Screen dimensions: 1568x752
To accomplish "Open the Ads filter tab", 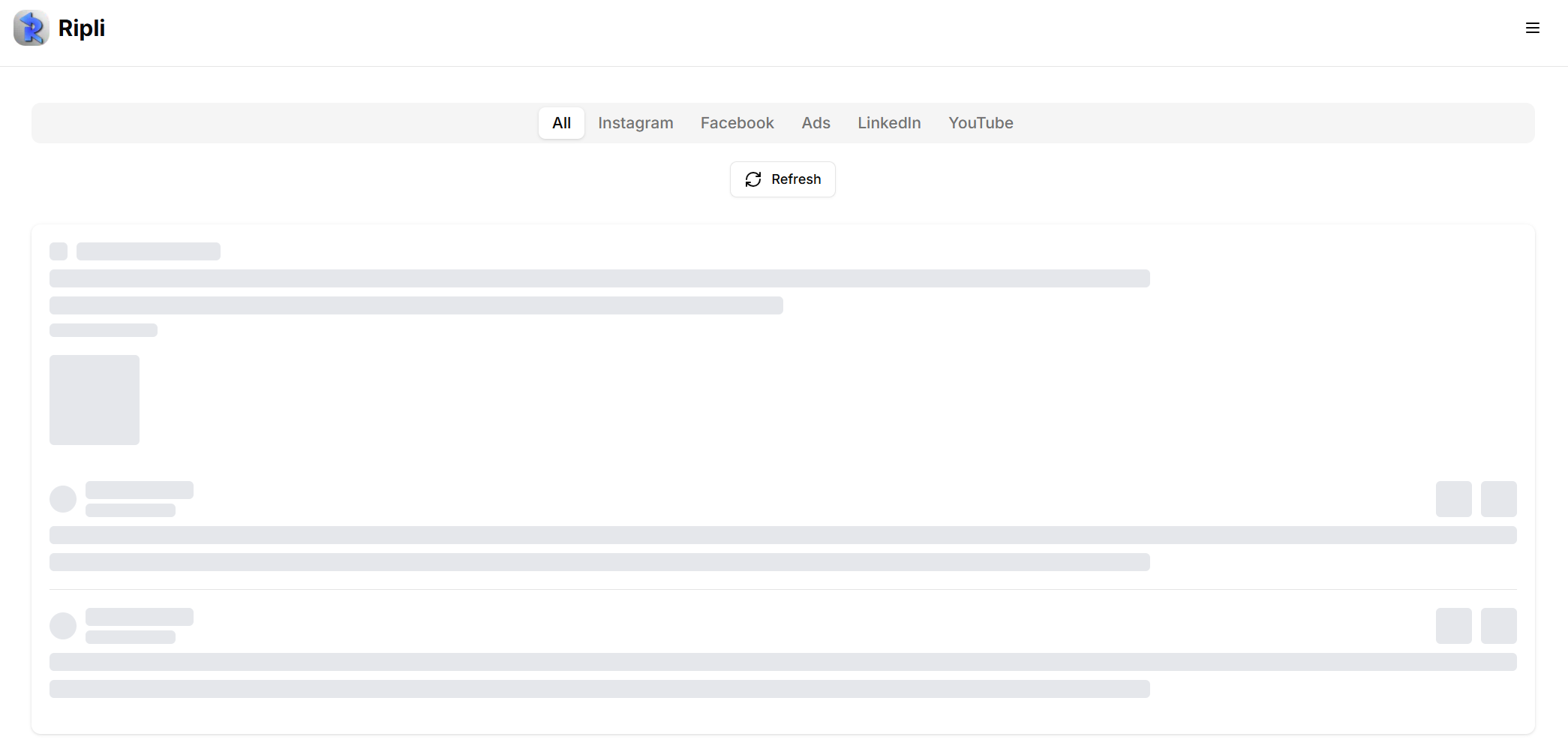I will [x=816, y=122].
